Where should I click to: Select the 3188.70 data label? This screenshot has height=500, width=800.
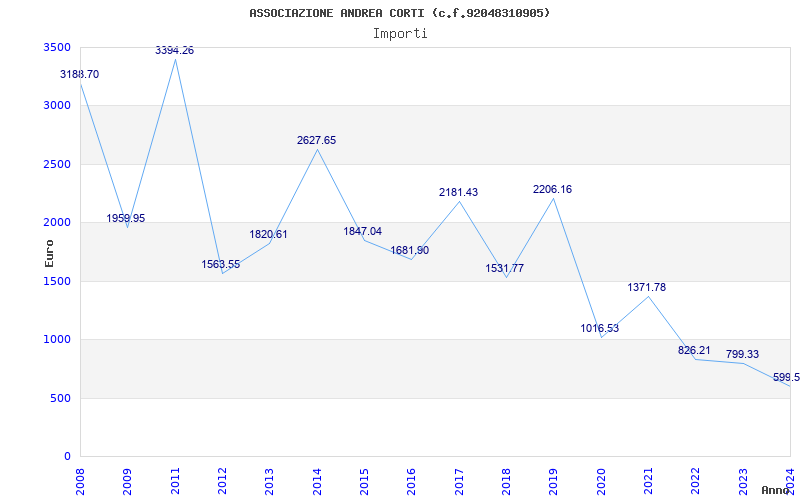click(80, 74)
